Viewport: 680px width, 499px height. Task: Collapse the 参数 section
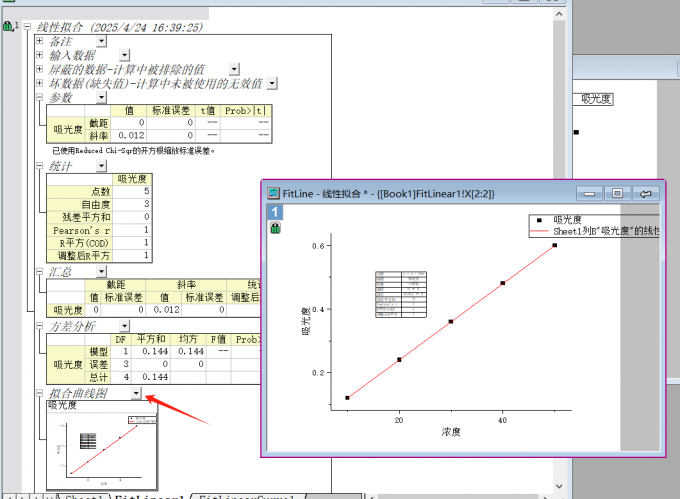pos(39,97)
